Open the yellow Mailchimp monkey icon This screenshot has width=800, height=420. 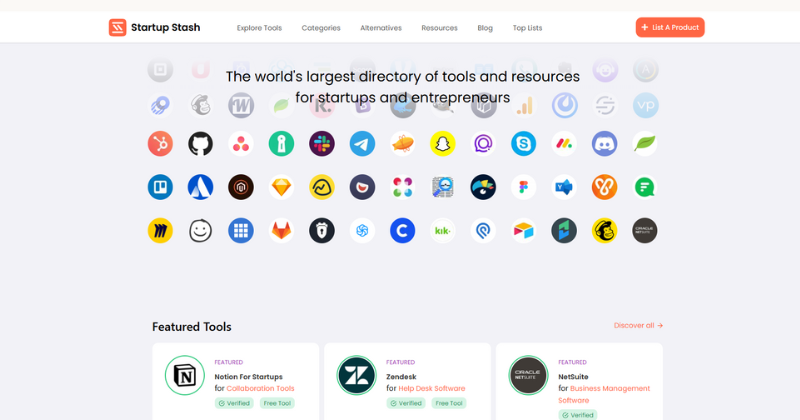click(605, 231)
